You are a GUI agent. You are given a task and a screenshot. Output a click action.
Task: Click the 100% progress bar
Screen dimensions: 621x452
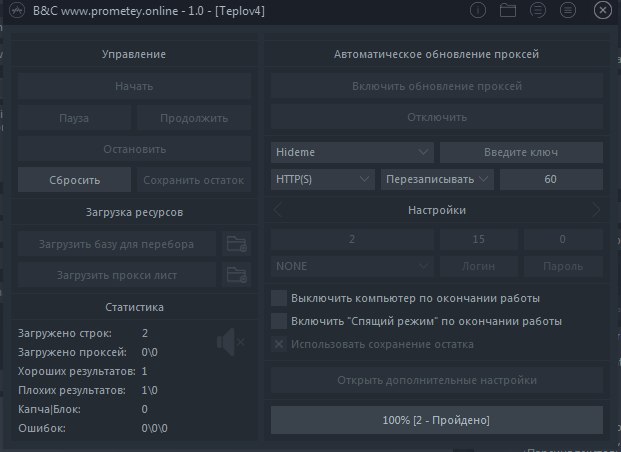tap(437, 420)
